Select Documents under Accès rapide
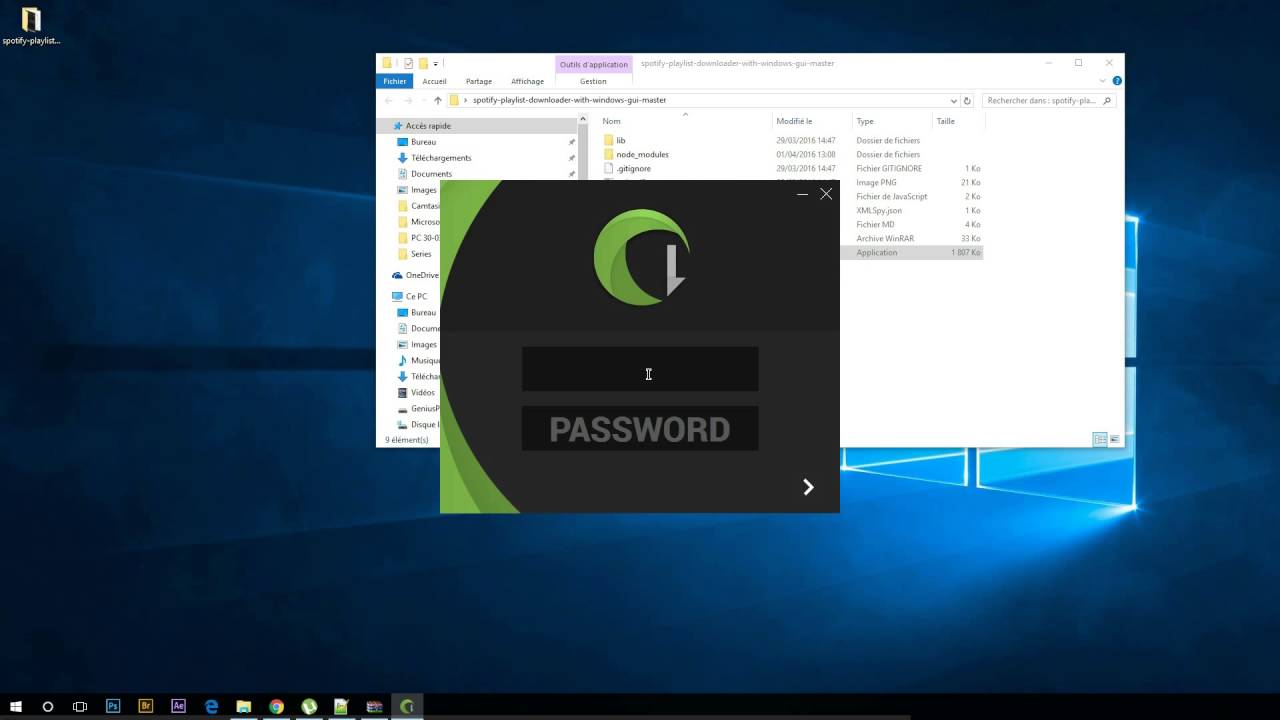Image resolution: width=1280 pixels, height=720 pixels. click(431, 174)
